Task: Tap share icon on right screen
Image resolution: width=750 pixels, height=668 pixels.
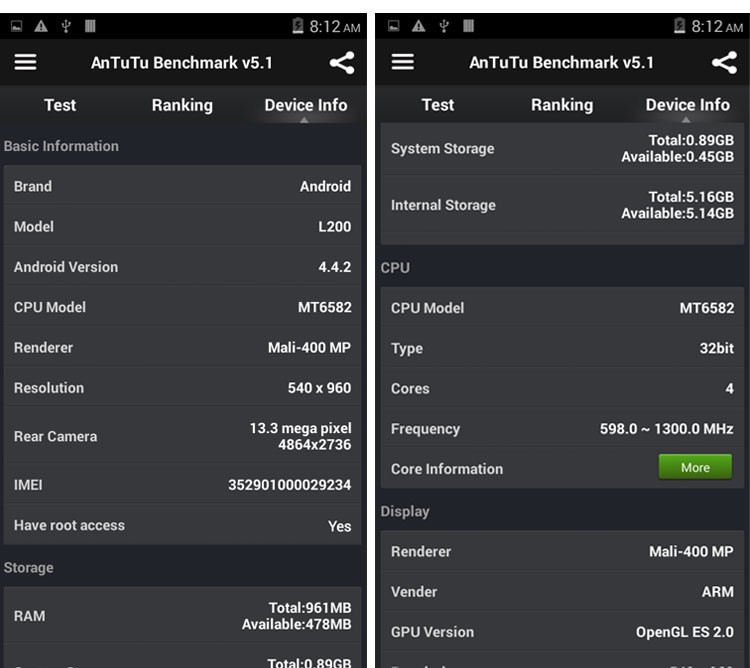Action: click(x=724, y=63)
